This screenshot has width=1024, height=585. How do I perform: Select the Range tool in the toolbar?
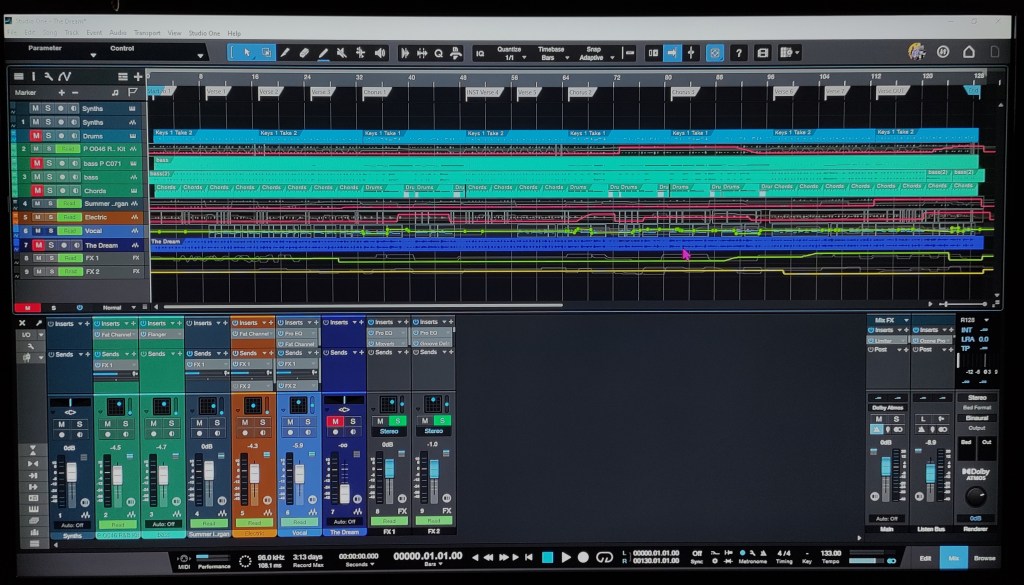[x=266, y=53]
